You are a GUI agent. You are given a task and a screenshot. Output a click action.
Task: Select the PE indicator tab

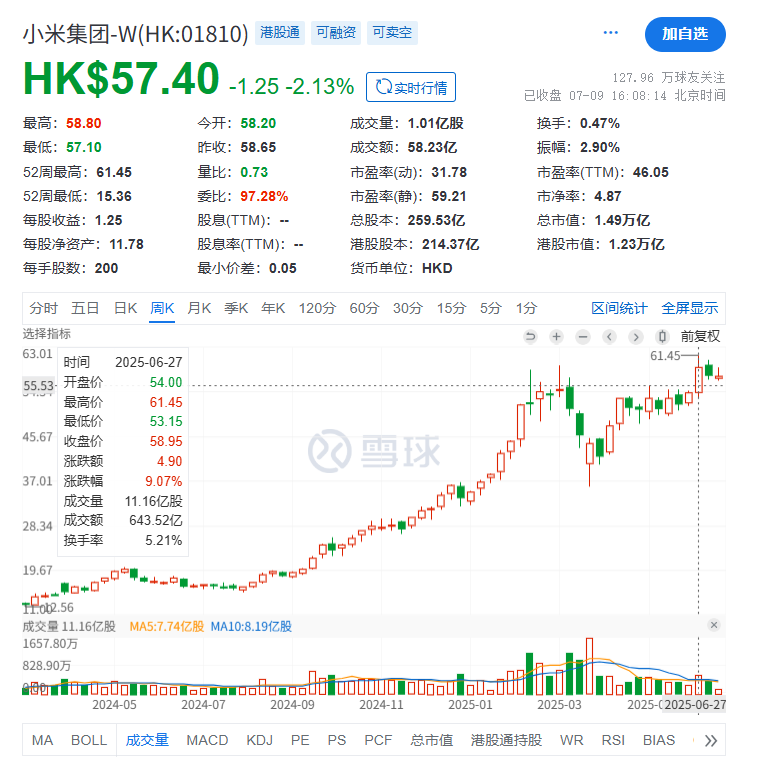tap(300, 741)
